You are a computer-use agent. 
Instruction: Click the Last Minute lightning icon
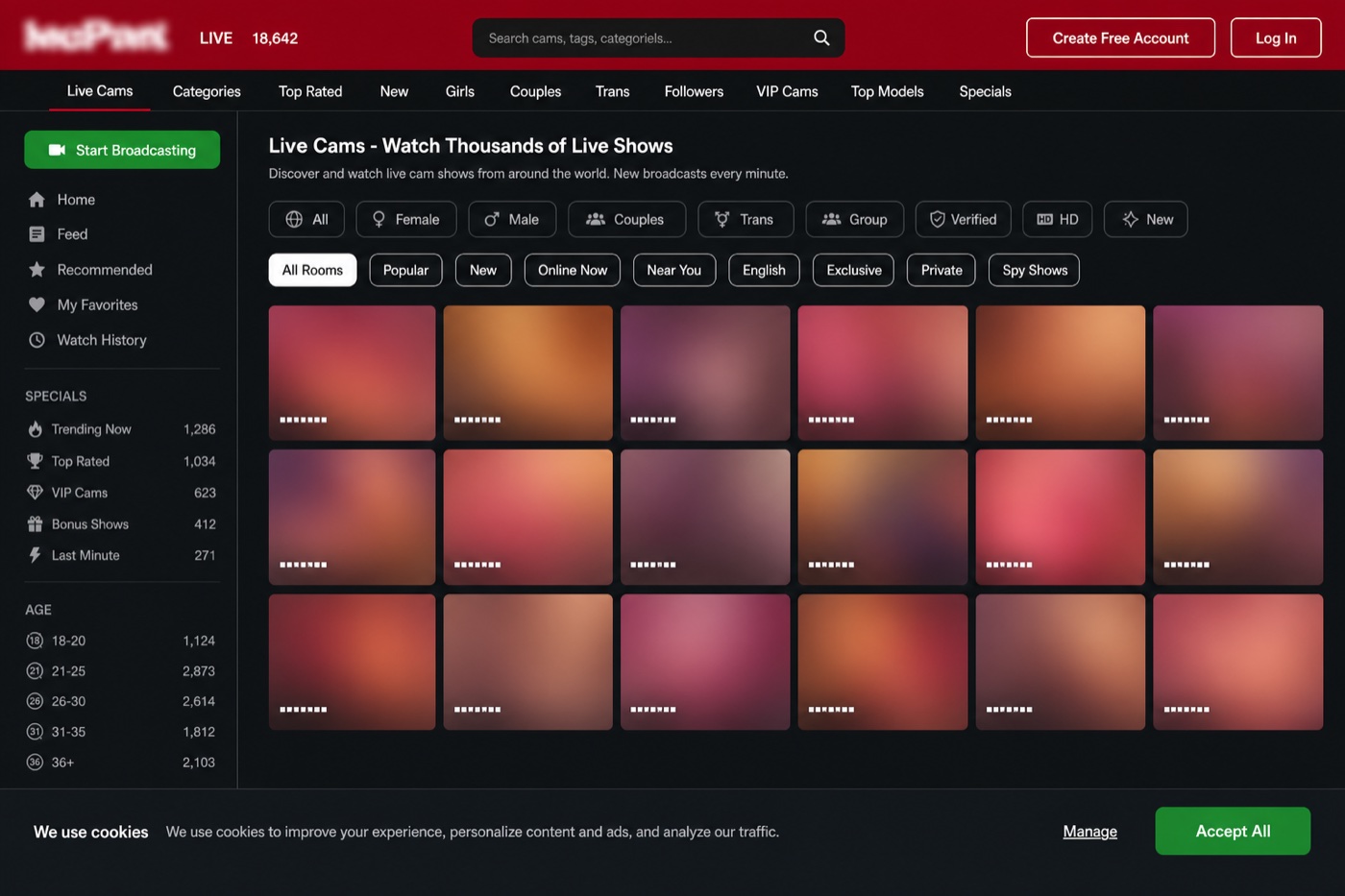click(x=35, y=555)
